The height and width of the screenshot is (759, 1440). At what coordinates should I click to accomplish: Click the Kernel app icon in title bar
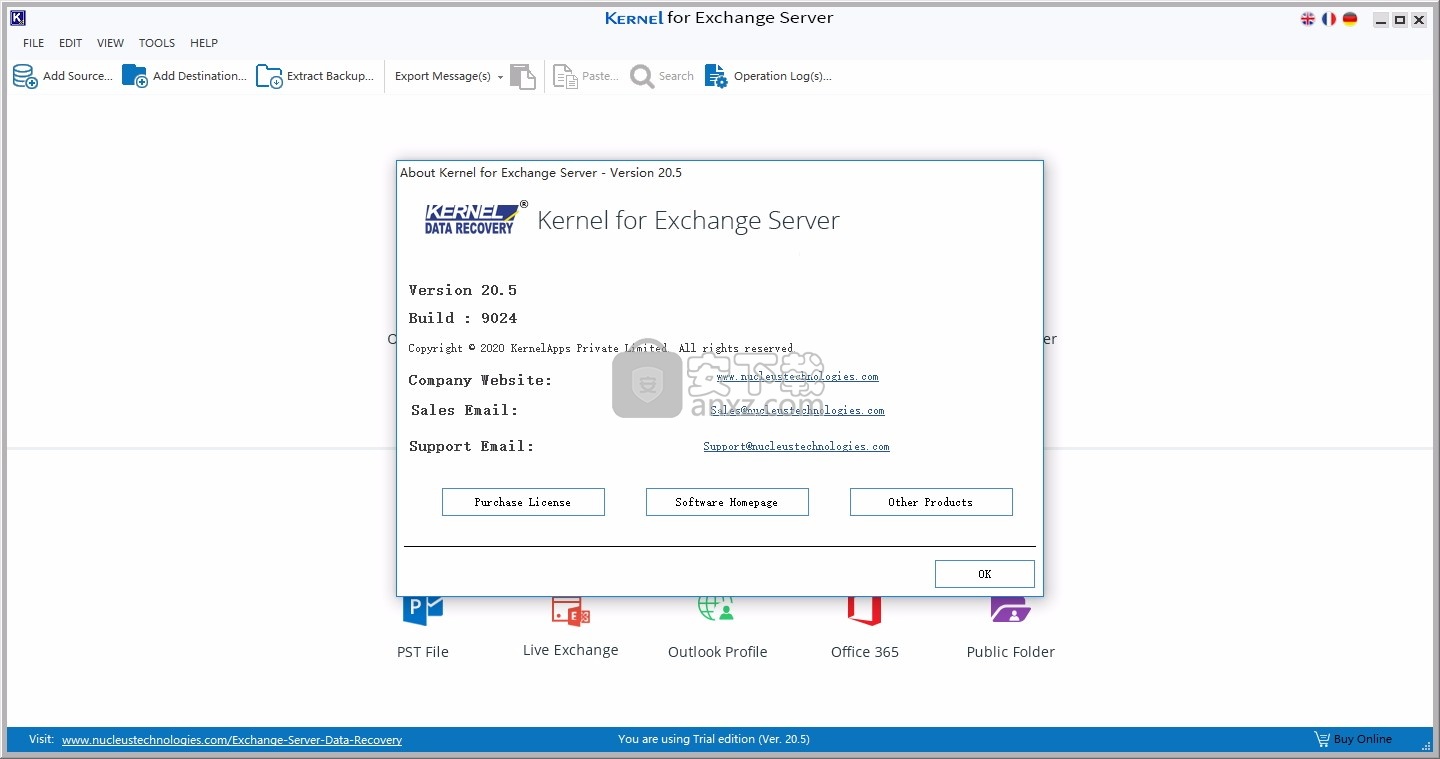(x=17, y=18)
